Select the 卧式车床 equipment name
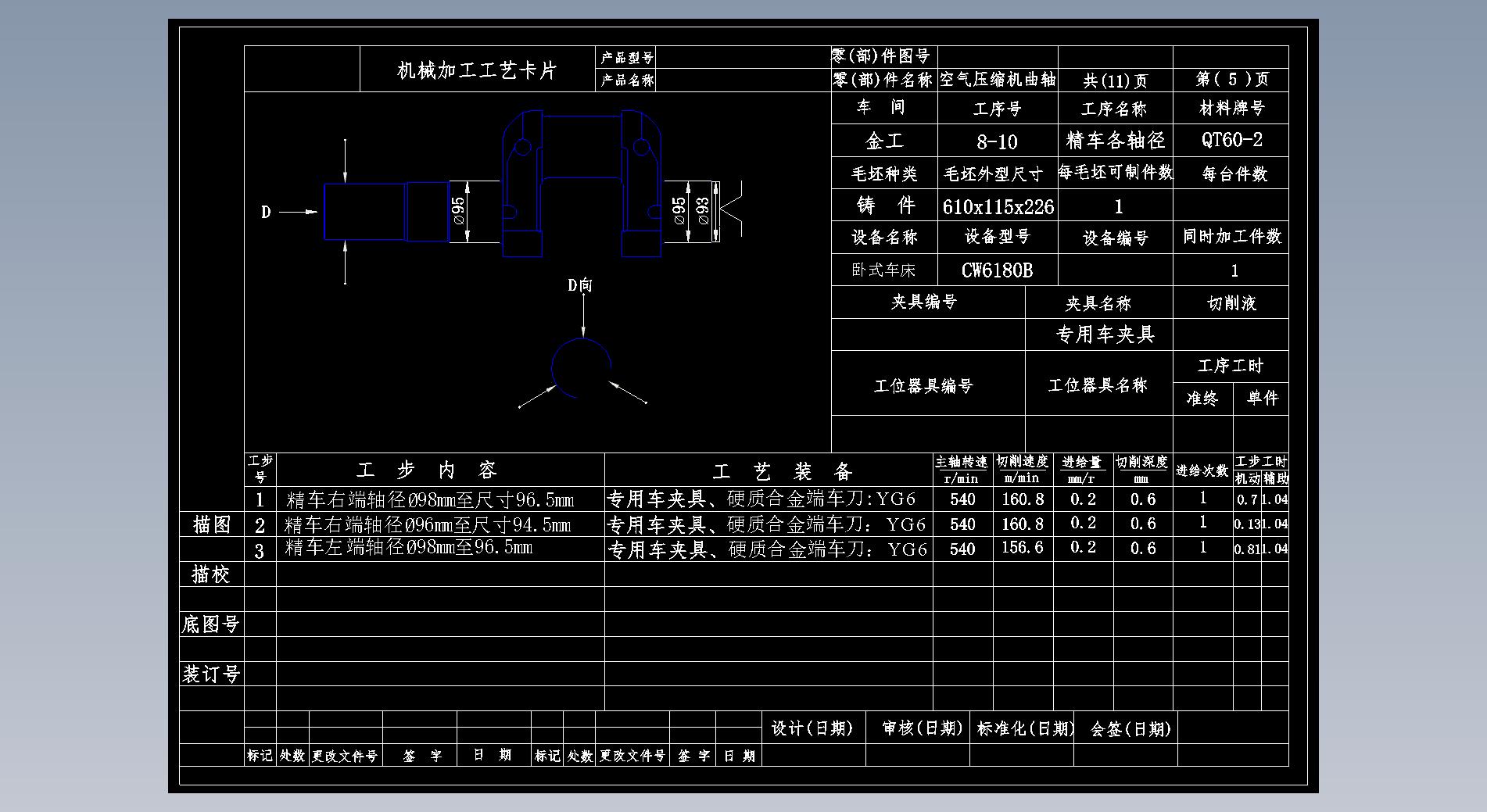 pos(883,270)
